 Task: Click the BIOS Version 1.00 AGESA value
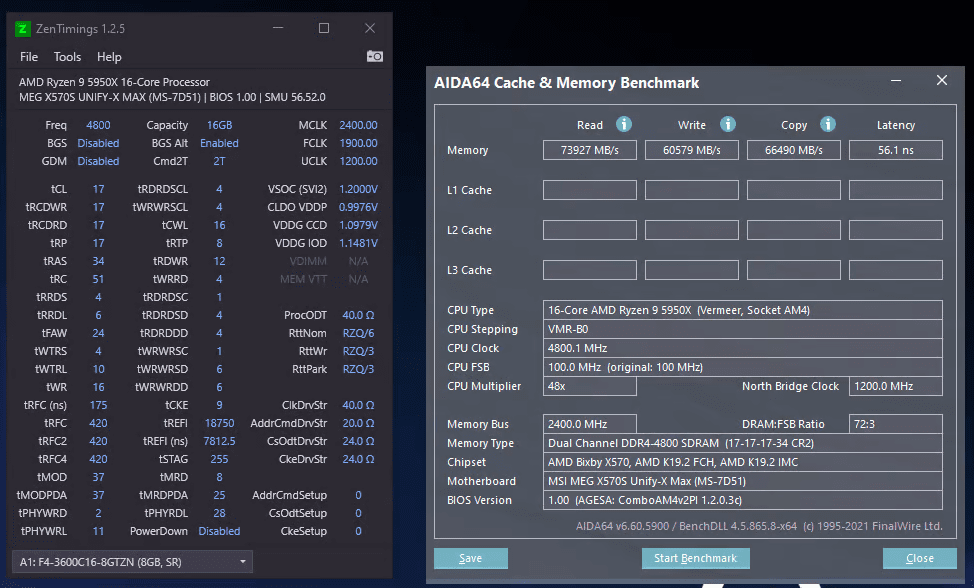click(x=742, y=500)
